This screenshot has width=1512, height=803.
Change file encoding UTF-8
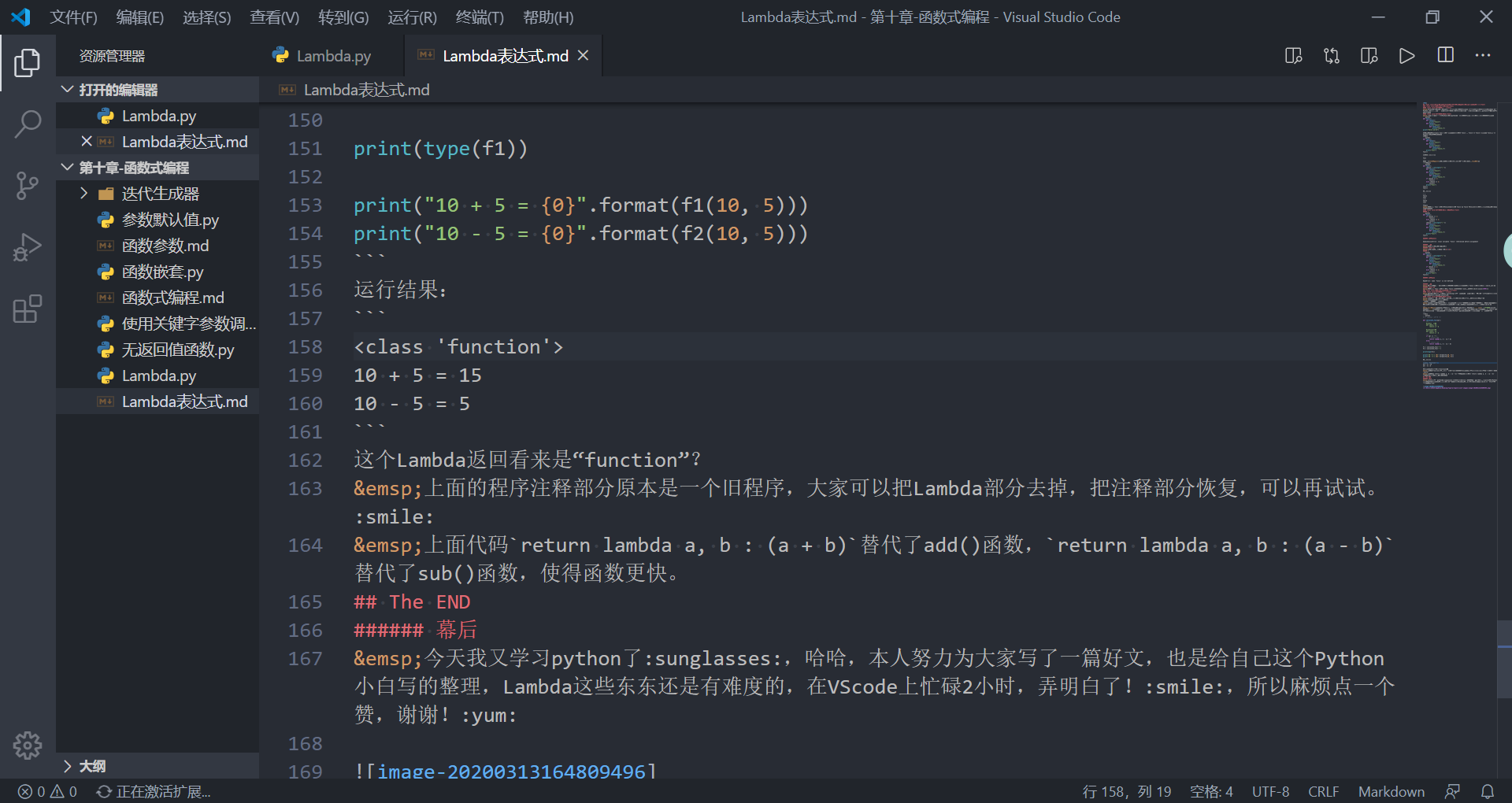pos(1270,791)
